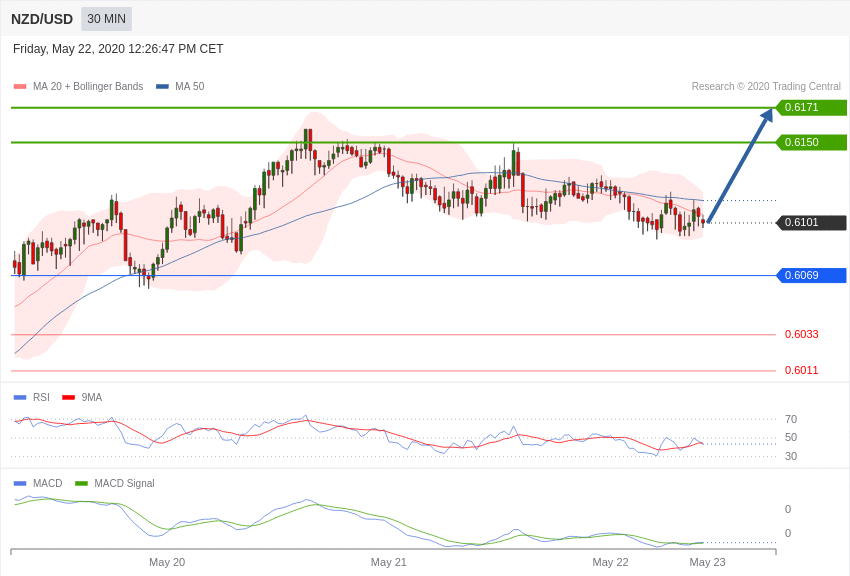Click the red 0.6011 support level label
Screen dimensions: 850x576
[802, 371]
